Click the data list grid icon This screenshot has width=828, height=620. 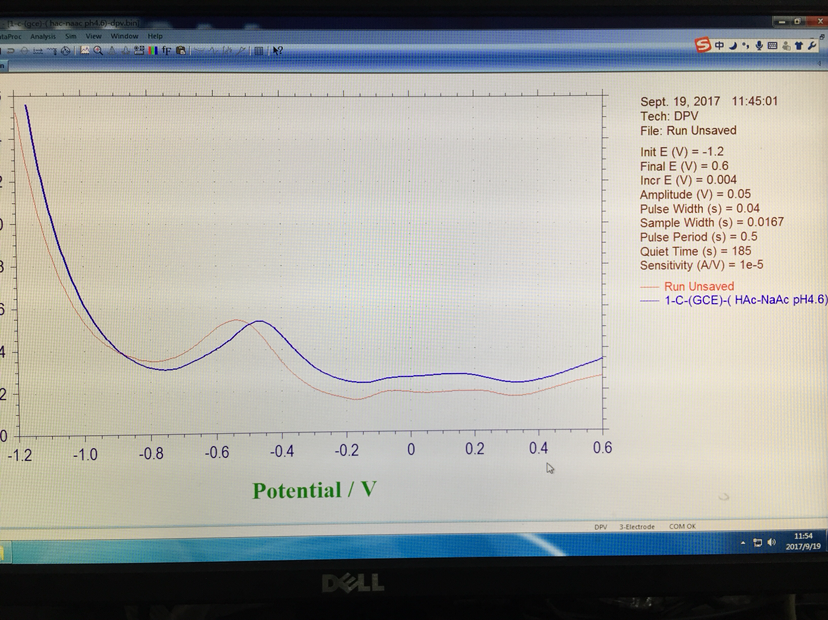pos(258,51)
